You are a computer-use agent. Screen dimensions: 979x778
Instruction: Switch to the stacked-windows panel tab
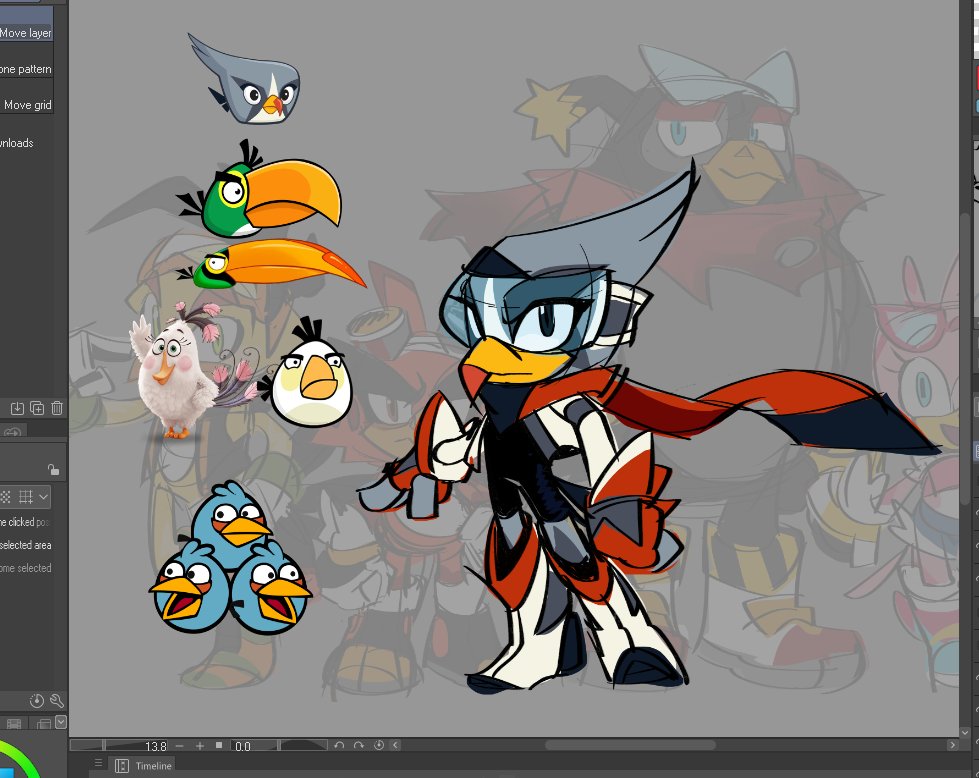[44, 724]
